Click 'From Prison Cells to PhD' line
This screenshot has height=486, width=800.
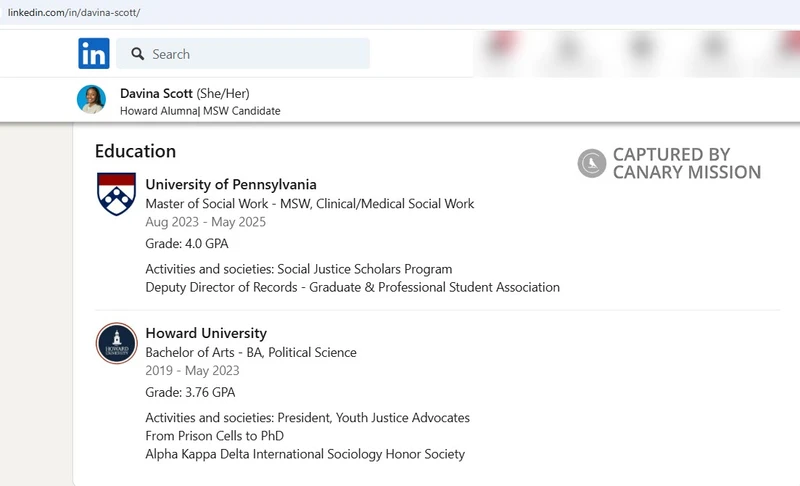(215, 436)
